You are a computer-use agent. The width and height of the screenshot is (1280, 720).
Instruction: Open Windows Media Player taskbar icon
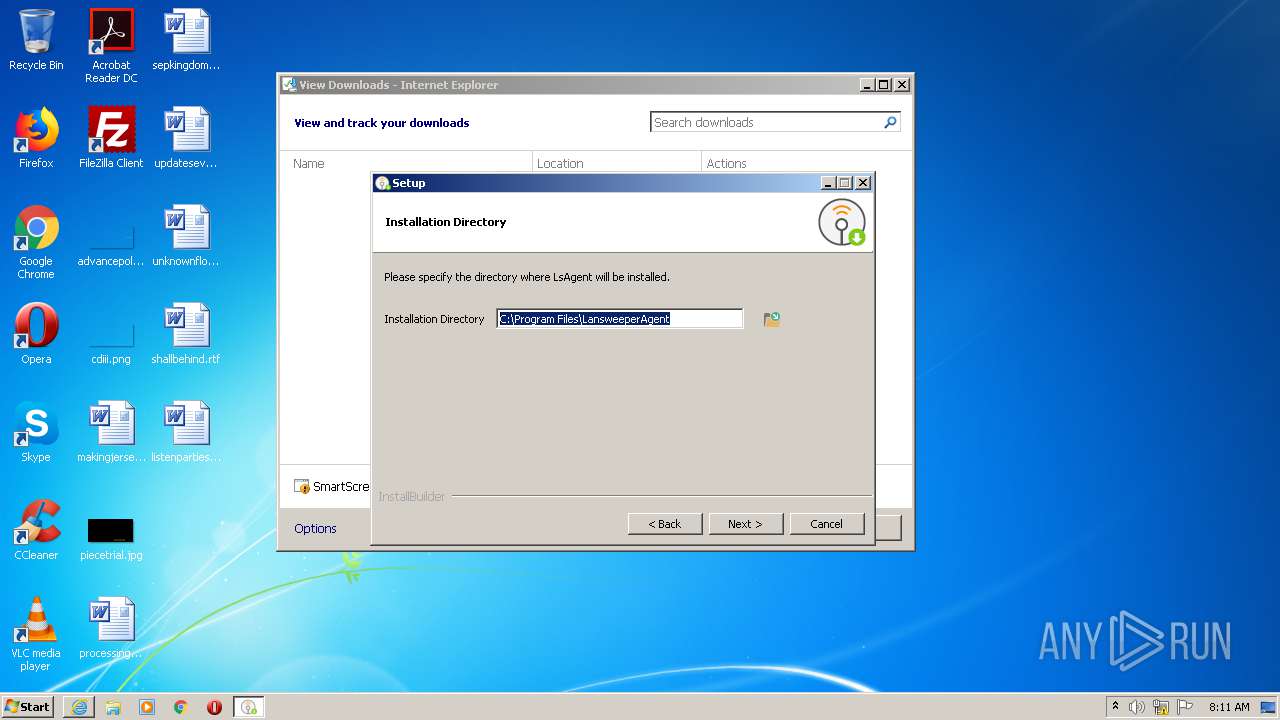point(147,707)
